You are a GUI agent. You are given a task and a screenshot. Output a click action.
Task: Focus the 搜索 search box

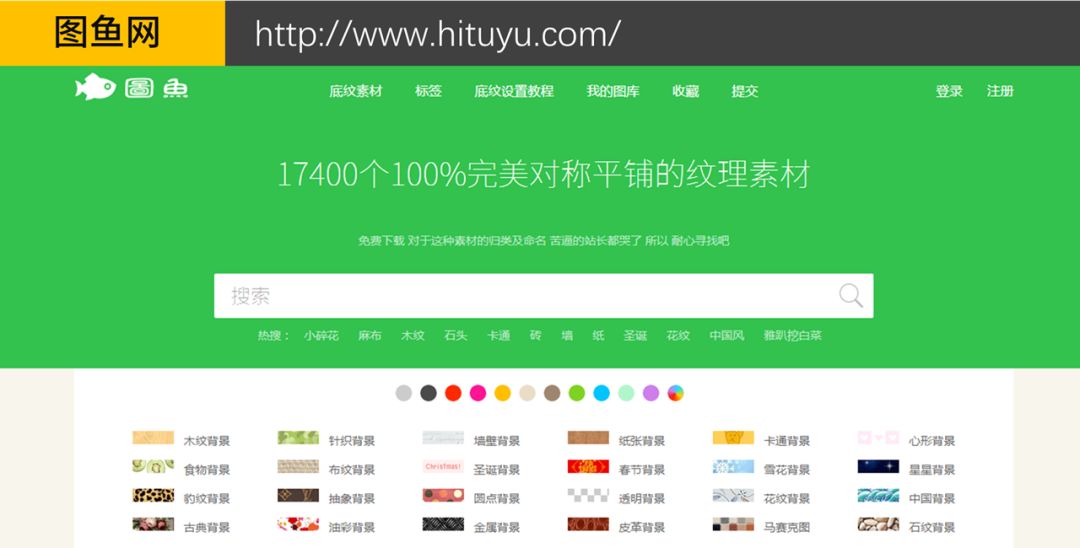(543, 296)
